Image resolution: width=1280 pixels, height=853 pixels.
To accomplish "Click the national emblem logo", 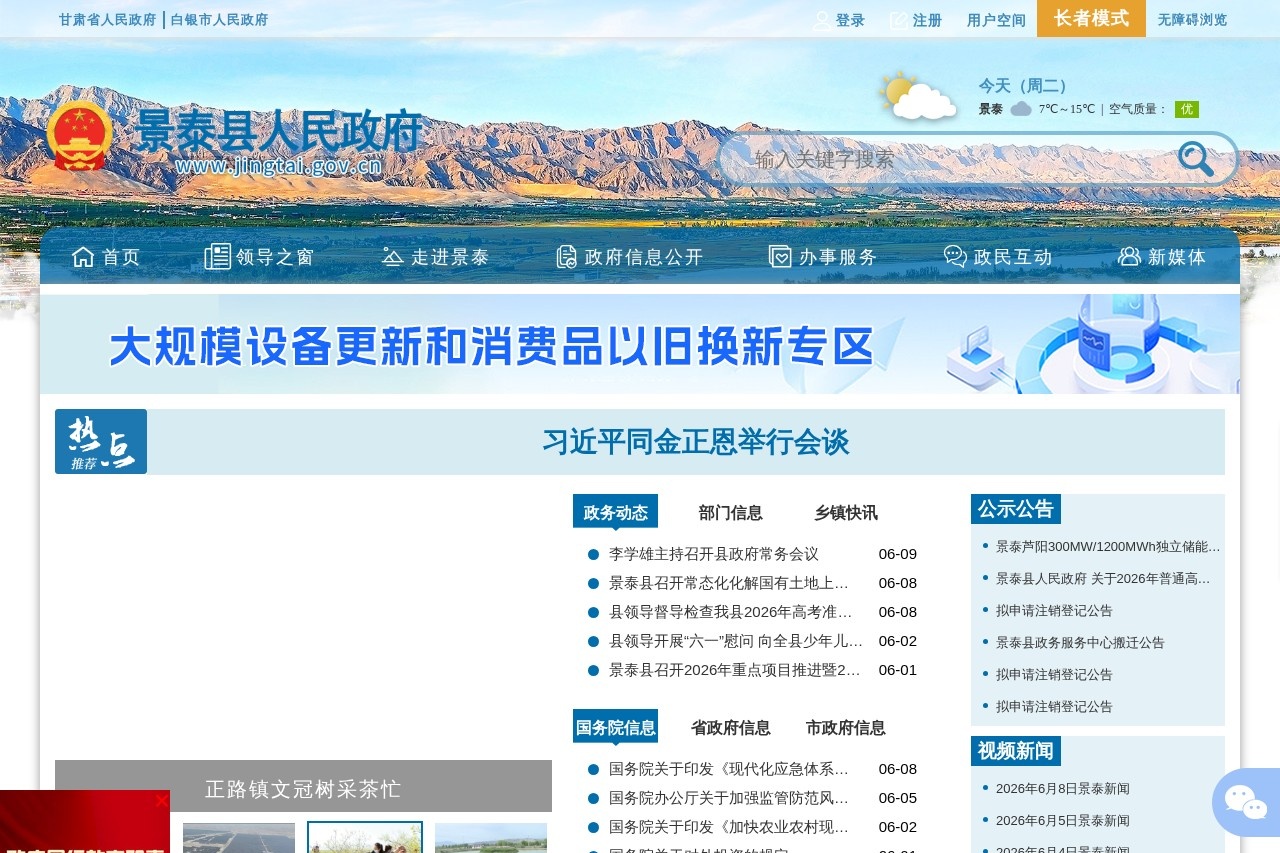I will pyautogui.click(x=80, y=135).
